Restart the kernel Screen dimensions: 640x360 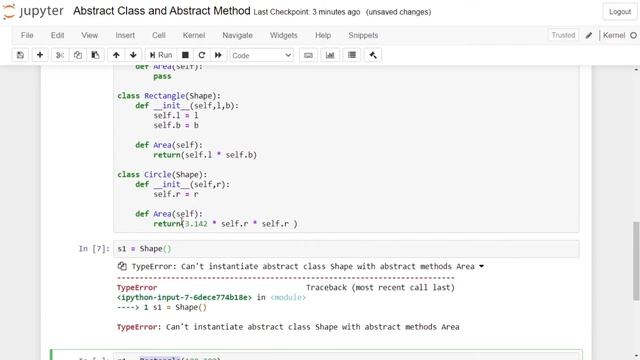(x=202, y=55)
